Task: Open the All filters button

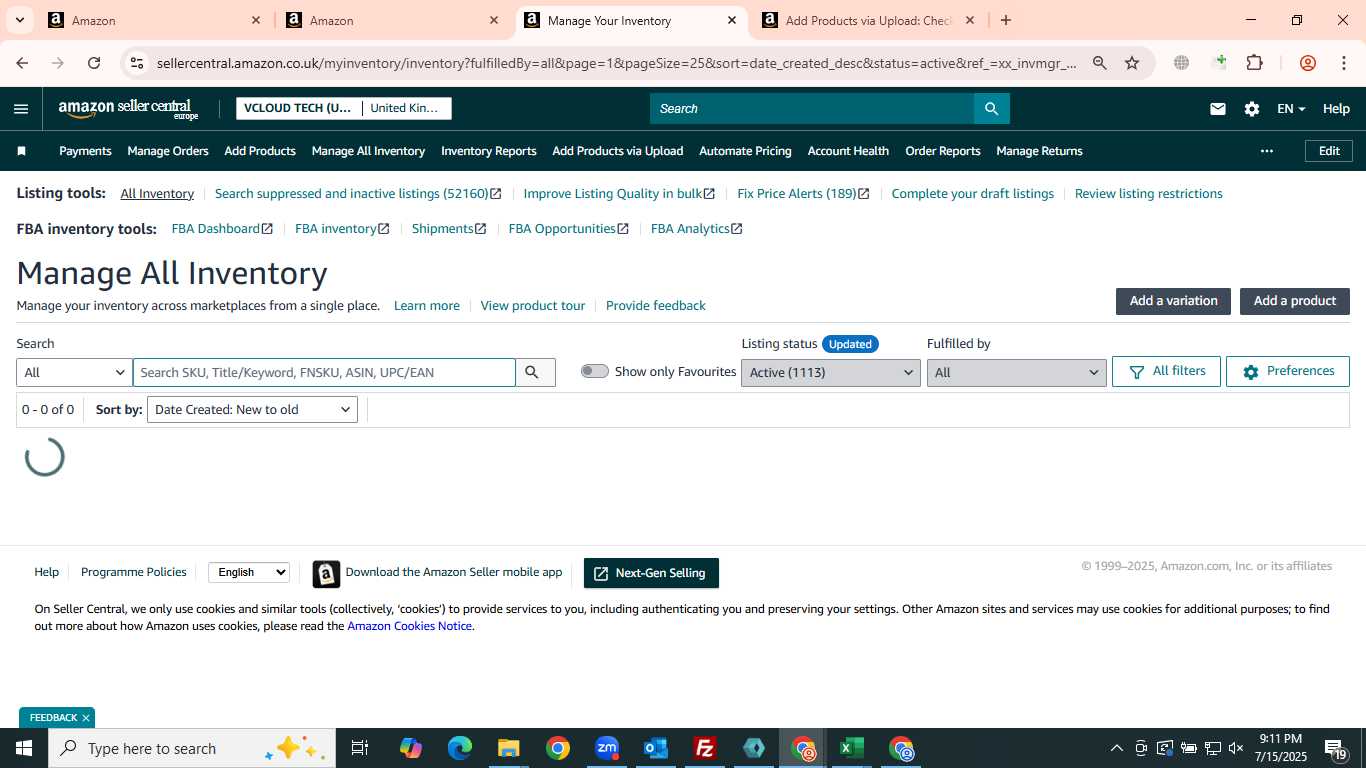Action: click(1166, 371)
